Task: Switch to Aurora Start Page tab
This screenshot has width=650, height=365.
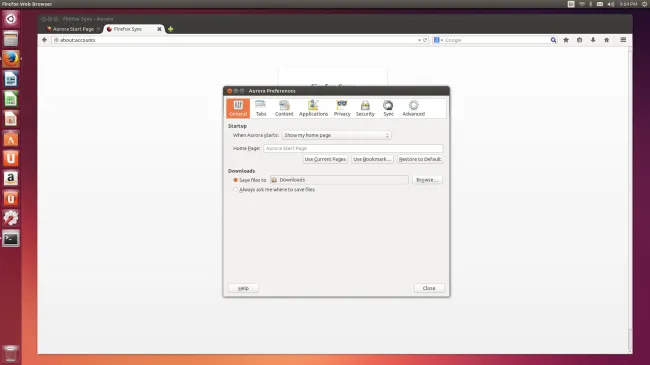Action: (73, 29)
